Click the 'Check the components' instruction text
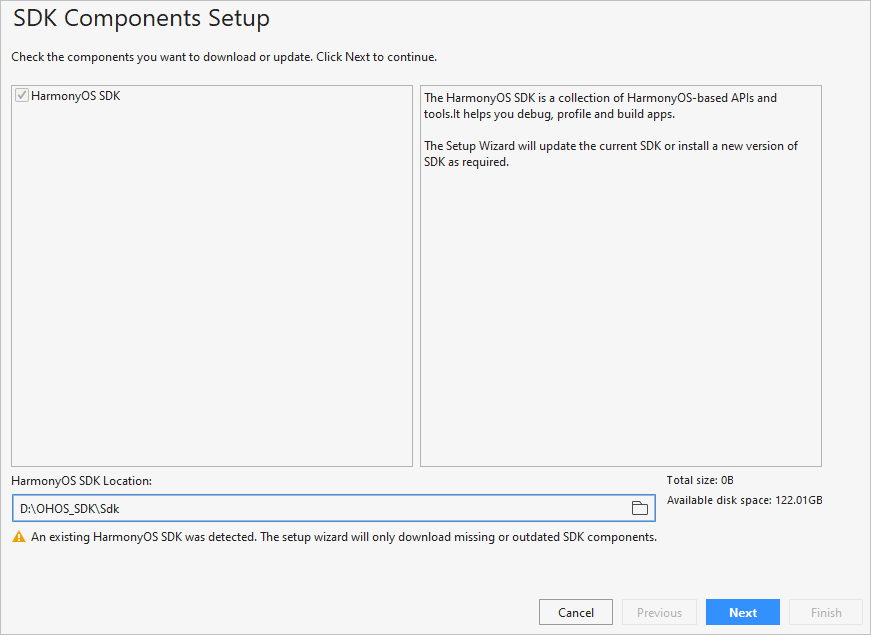871x635 pixels. tap(224, 57)
